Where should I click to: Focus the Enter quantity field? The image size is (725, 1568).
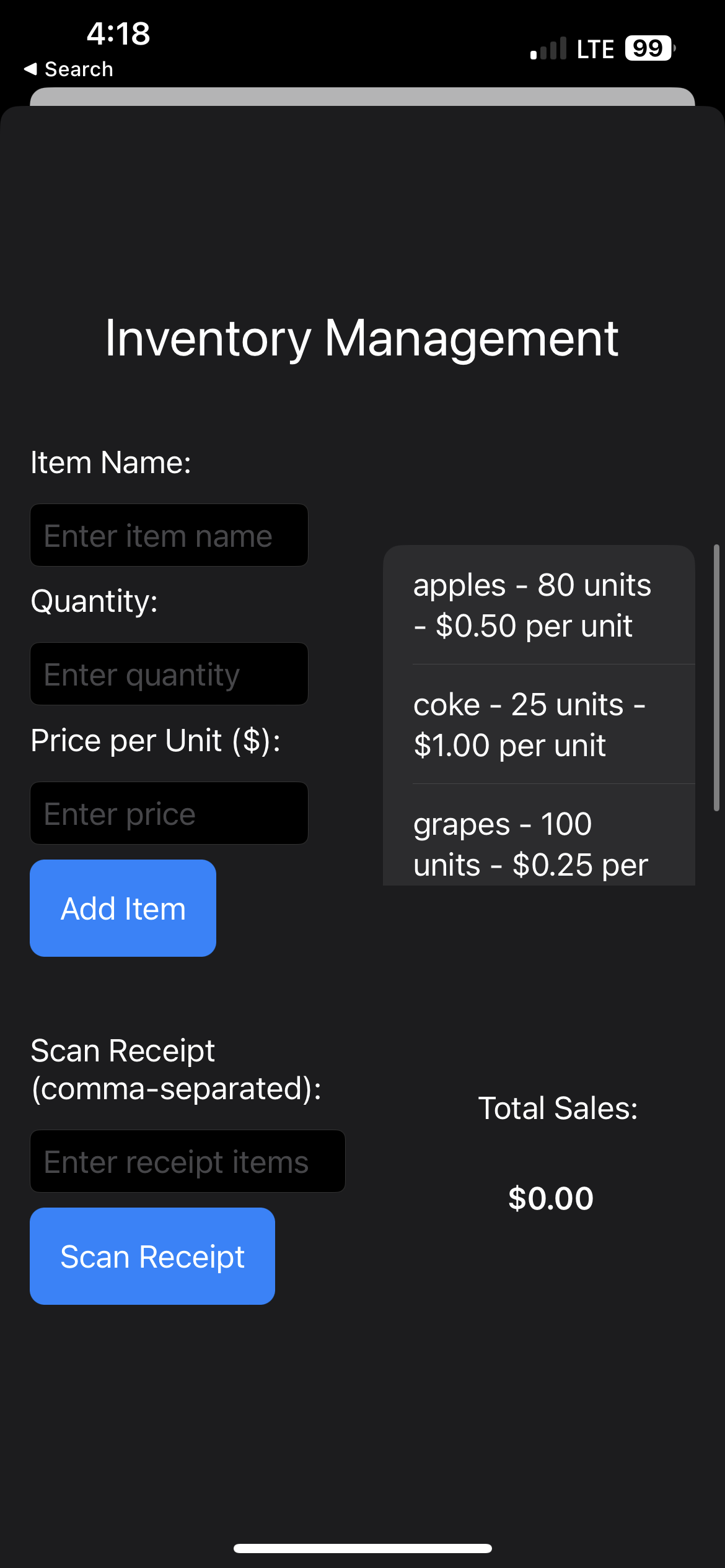click(x=169, y=674)
